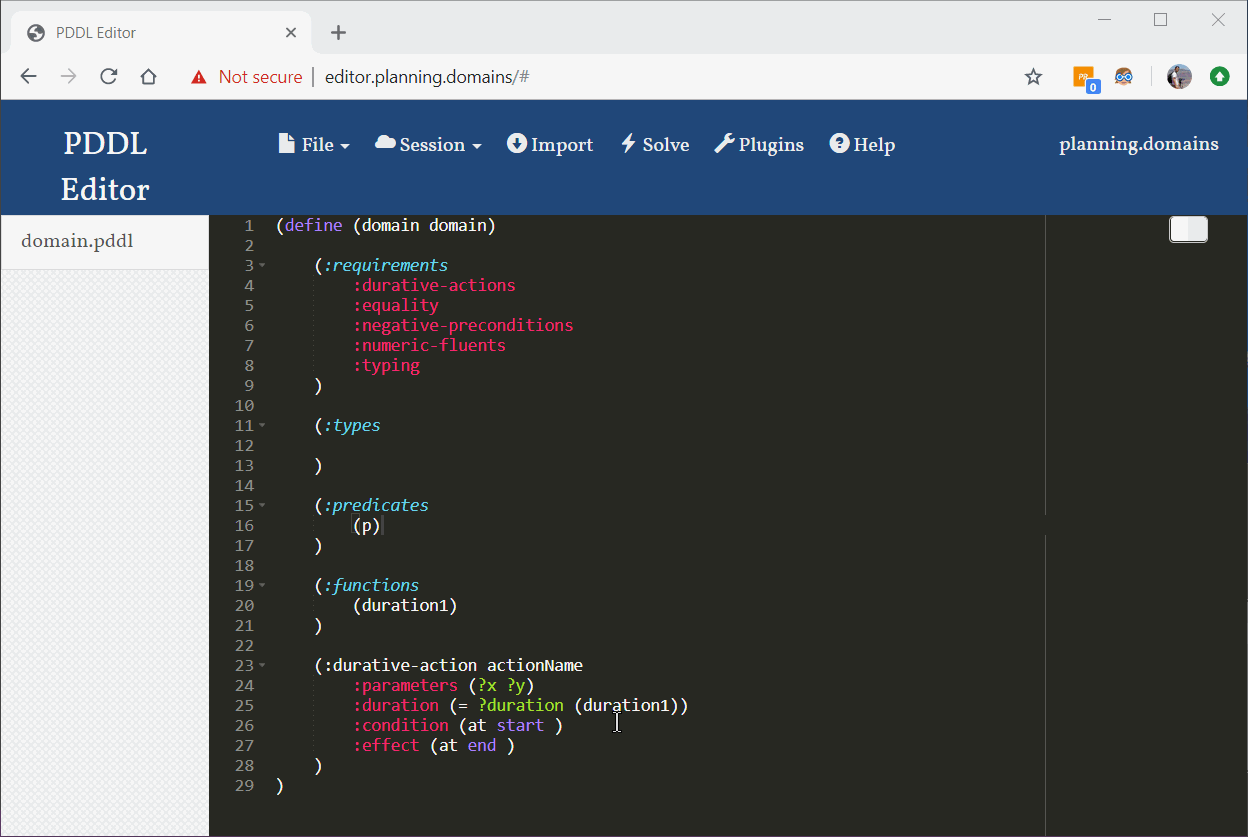Collapse the :predicates block fold arrow

262,505
